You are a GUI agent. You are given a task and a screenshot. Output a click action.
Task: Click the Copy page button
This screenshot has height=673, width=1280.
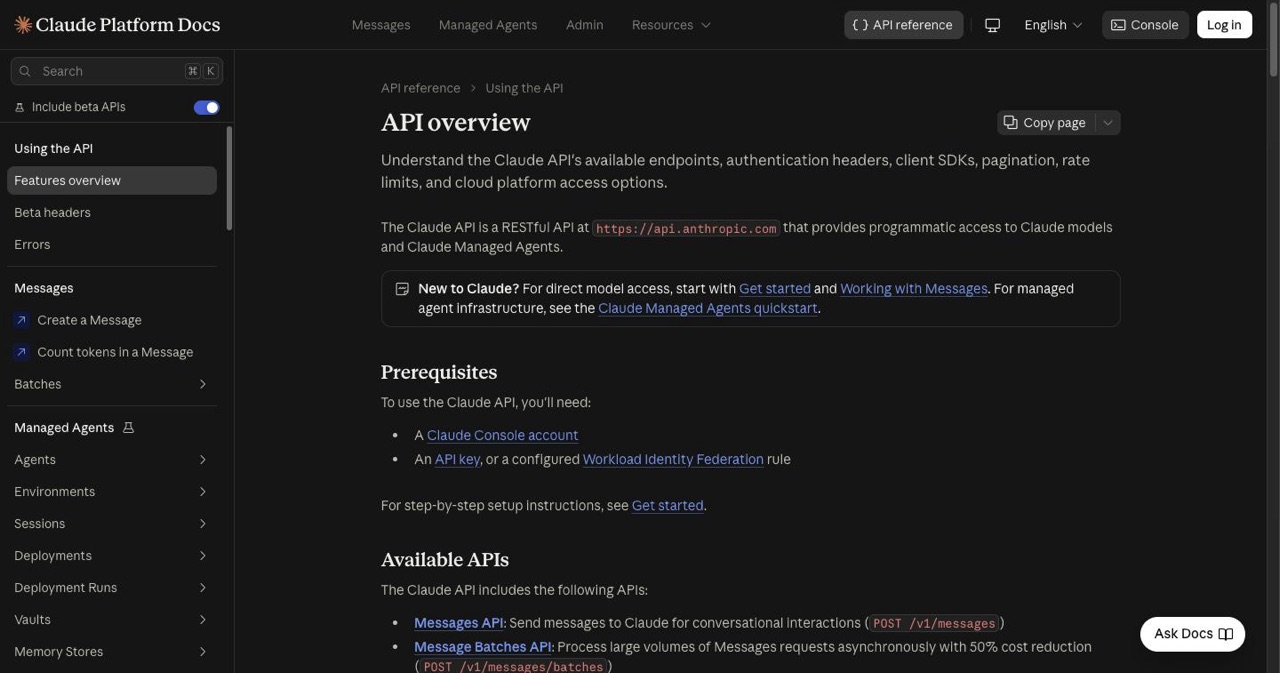(1045, 123)
